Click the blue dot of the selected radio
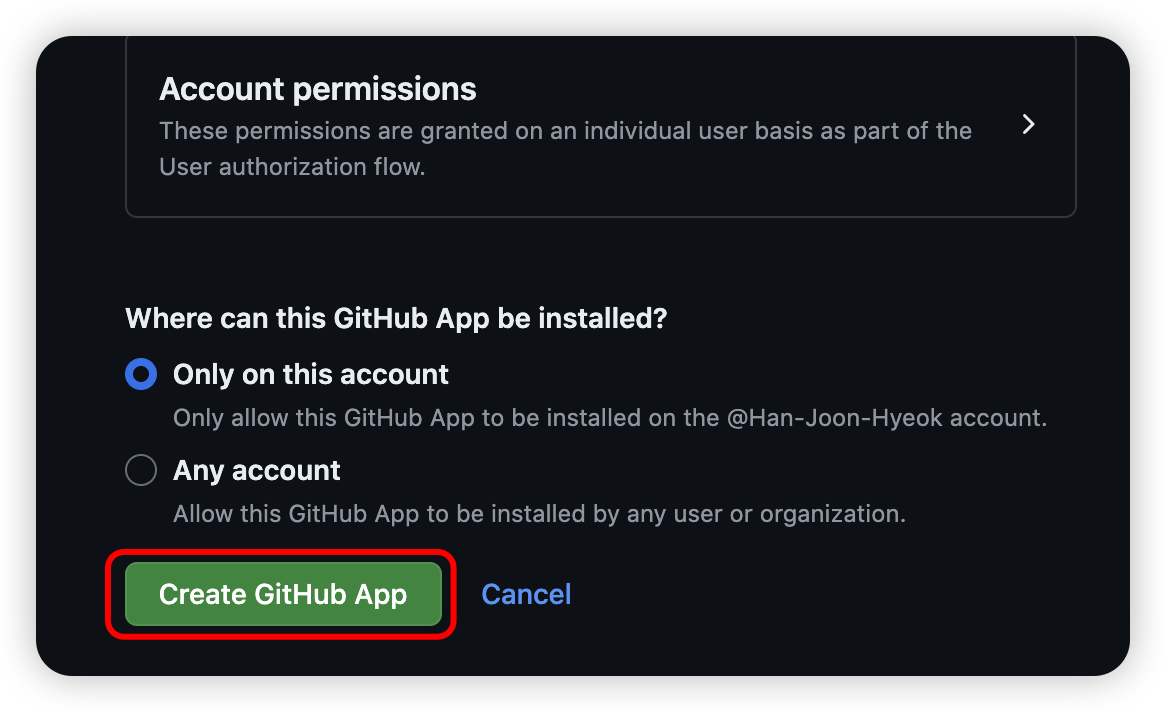This screenshot has height=712, width=1166. 141,375
